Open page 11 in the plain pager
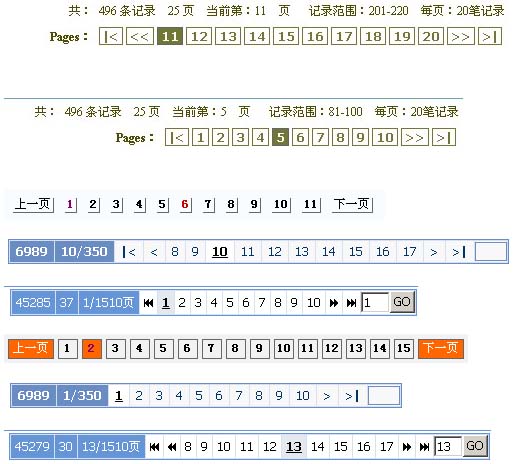 click(x=311, y=204)
